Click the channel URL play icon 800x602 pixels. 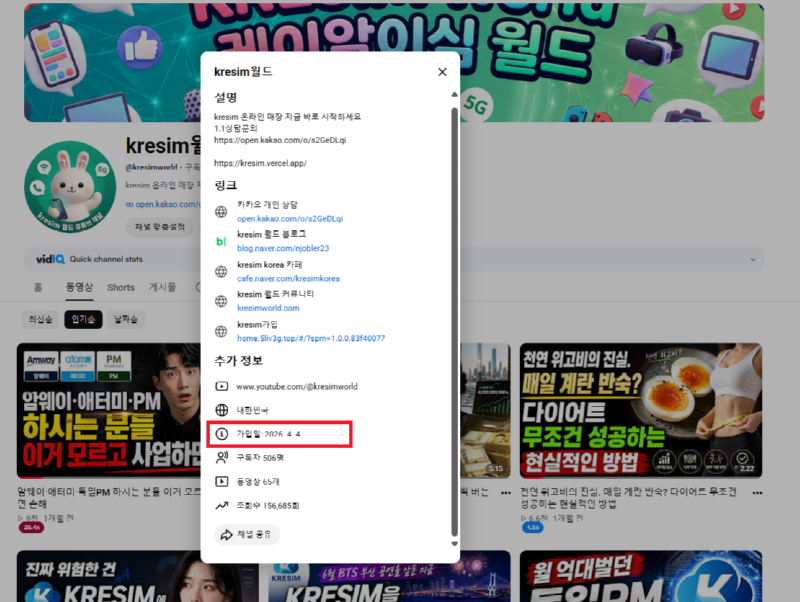pyautogui.click(x=221, y=386)
